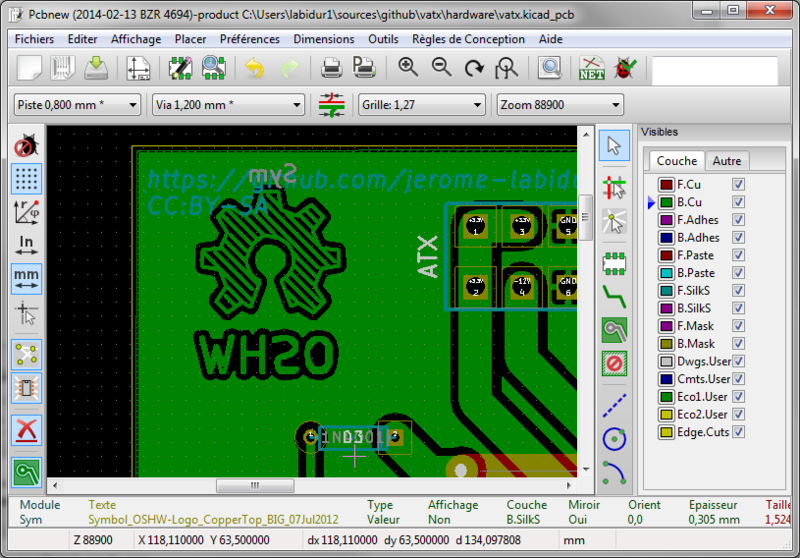Toggle auto delete track icon
This screenshot has width=800, height=558.
[x=27, y=430]
